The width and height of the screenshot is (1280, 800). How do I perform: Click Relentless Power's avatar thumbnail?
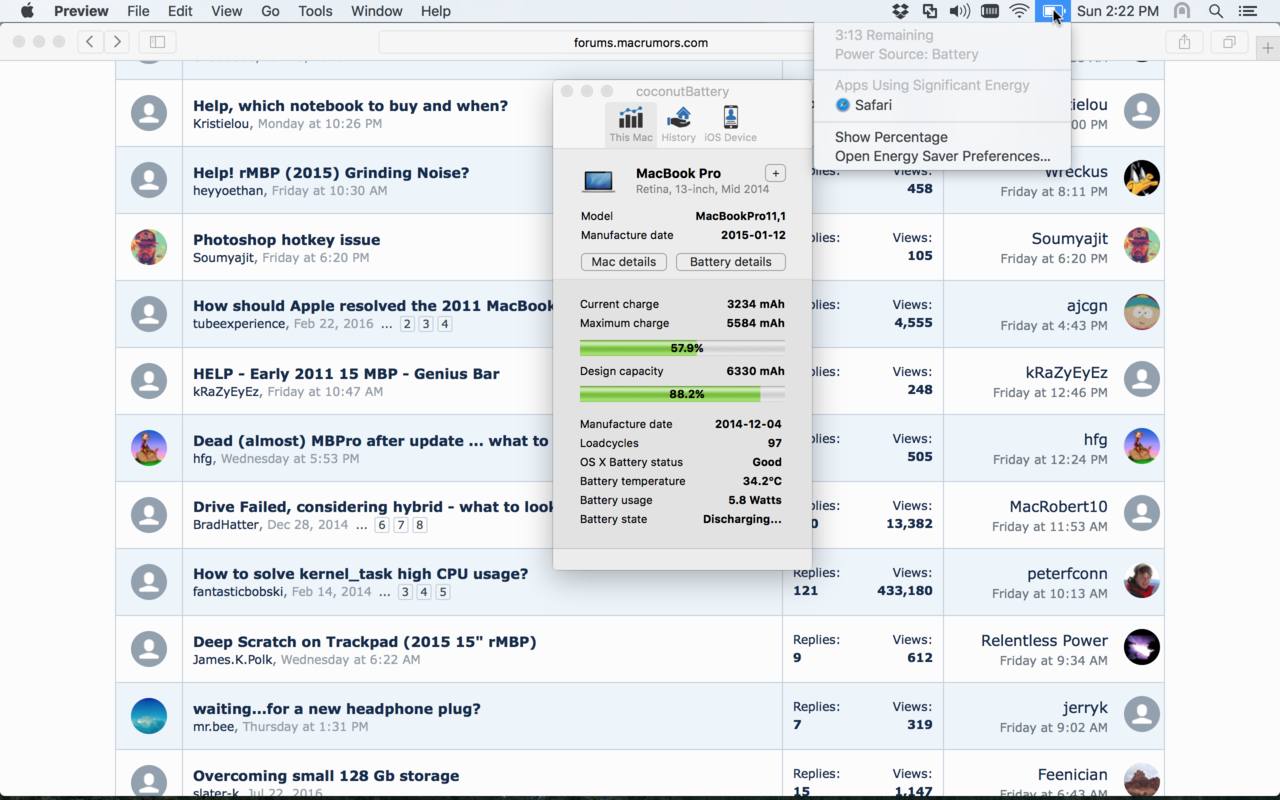point(1142,647)
